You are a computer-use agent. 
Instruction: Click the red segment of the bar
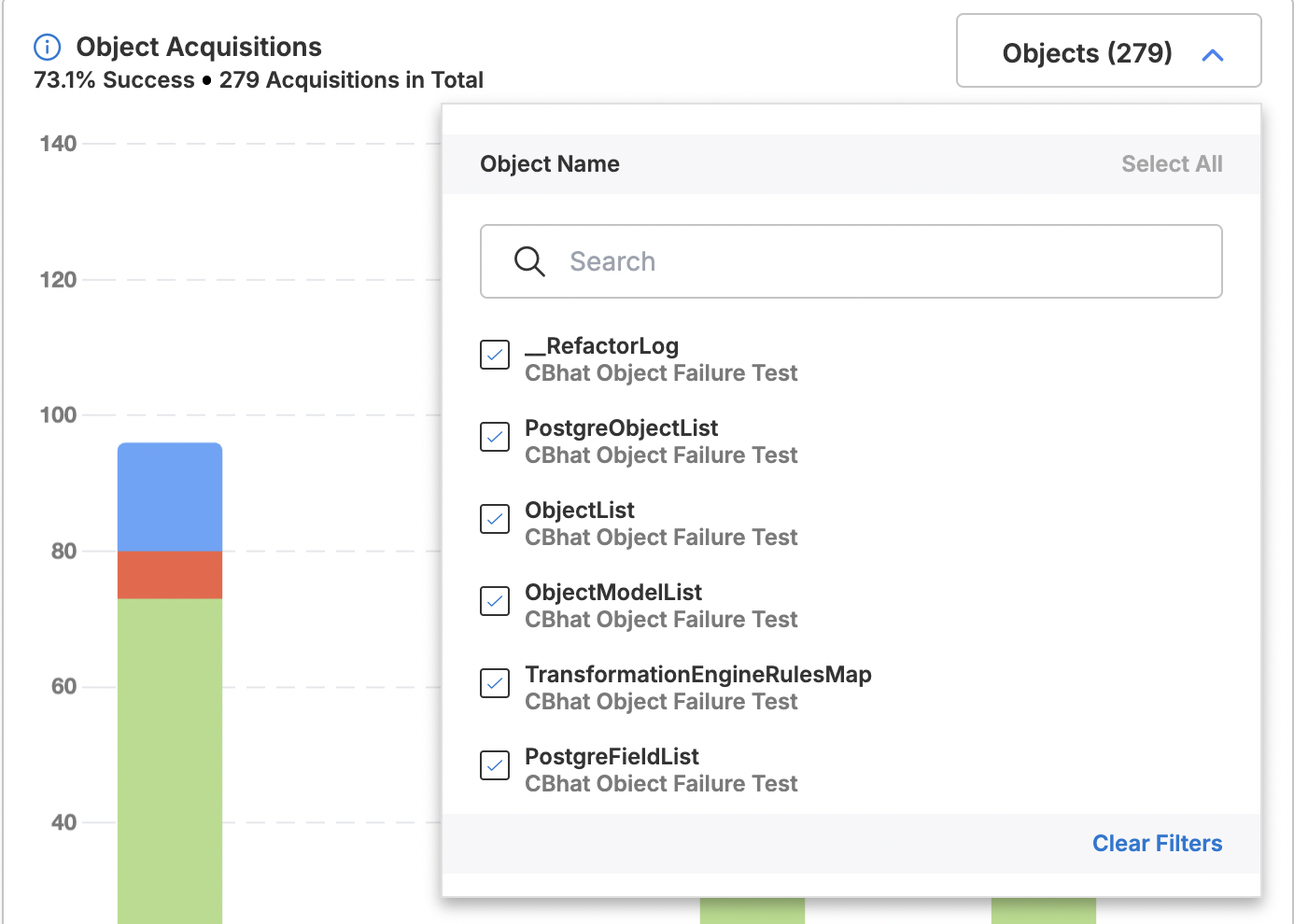click(x=170, y=575)
